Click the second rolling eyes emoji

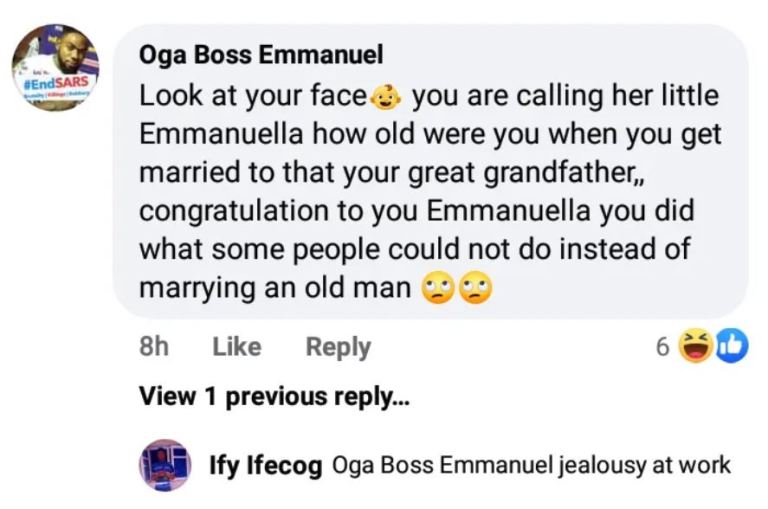click(x=475, y=289)
